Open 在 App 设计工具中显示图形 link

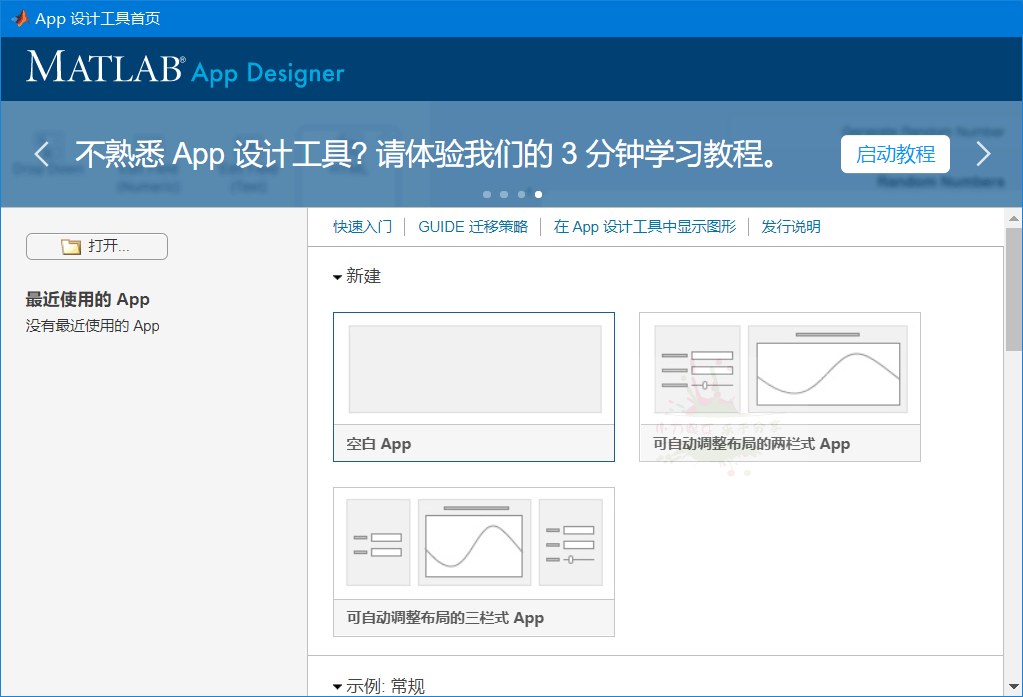click(x=644, y=227)
